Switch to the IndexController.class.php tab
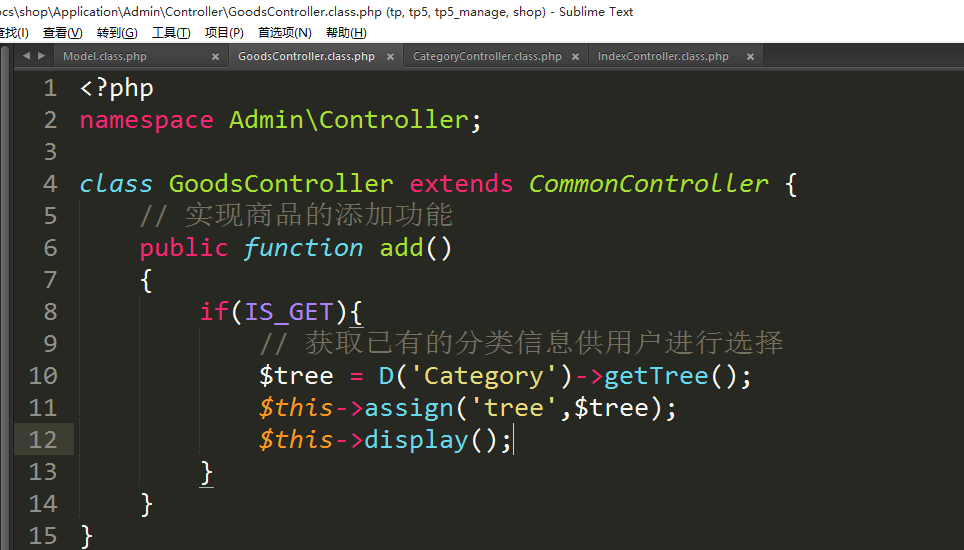This screenshot has width=964, height=550. tap(663, 57)
